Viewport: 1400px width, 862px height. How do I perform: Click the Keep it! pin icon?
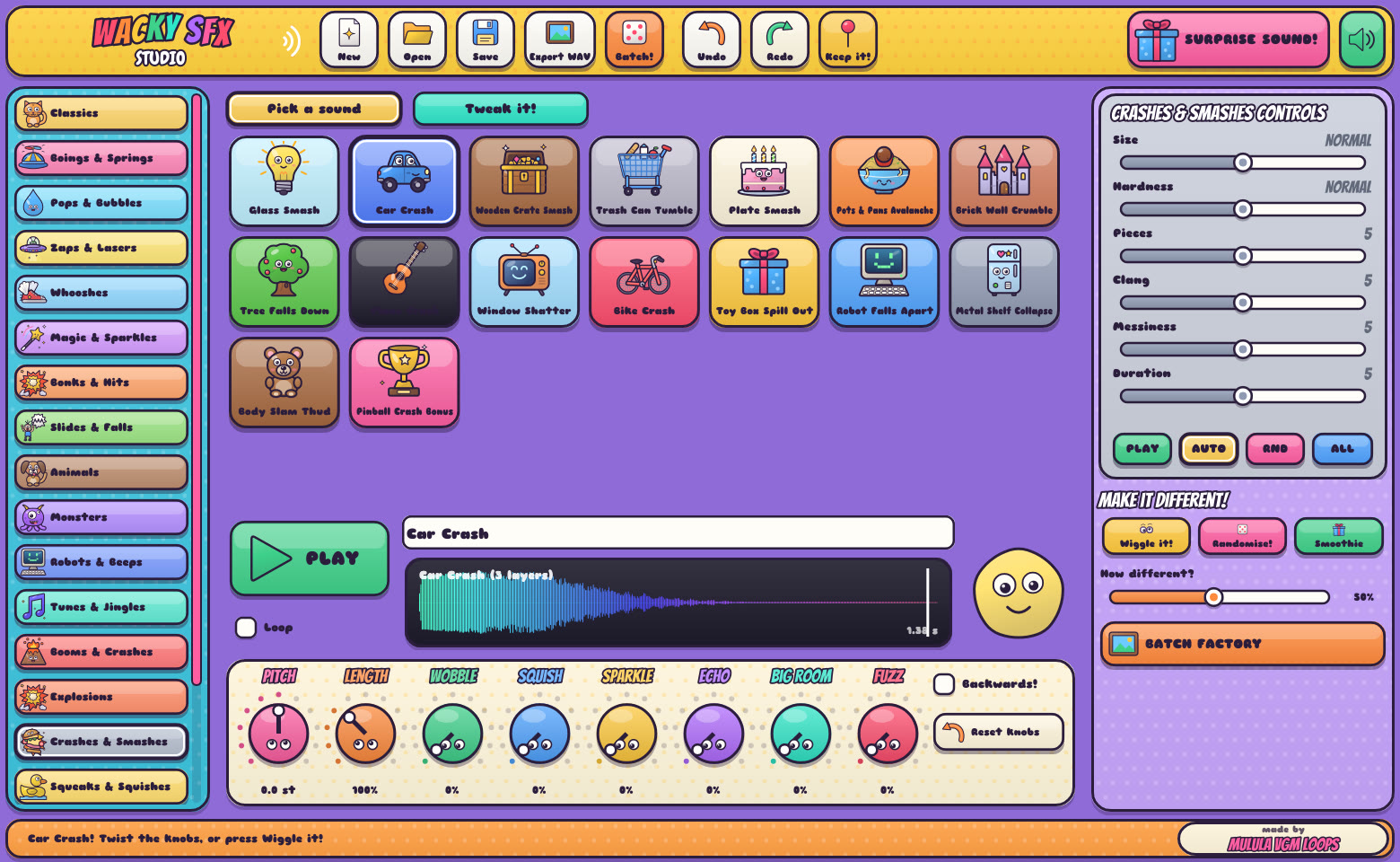click(848, 40)
